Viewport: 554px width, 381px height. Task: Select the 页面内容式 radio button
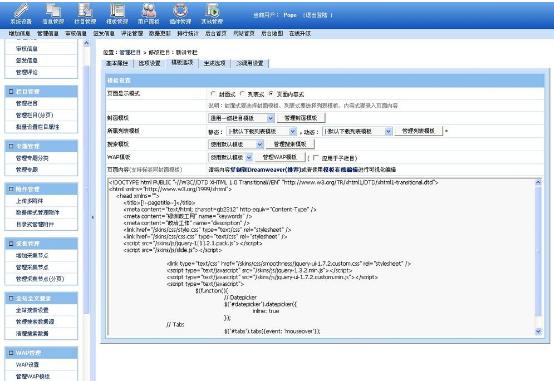point(271,94)
